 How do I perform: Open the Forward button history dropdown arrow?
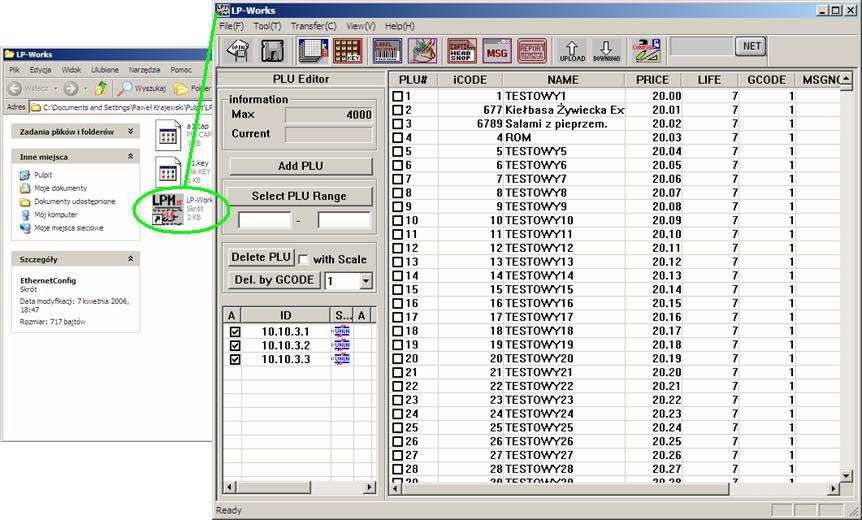point(85,88)
